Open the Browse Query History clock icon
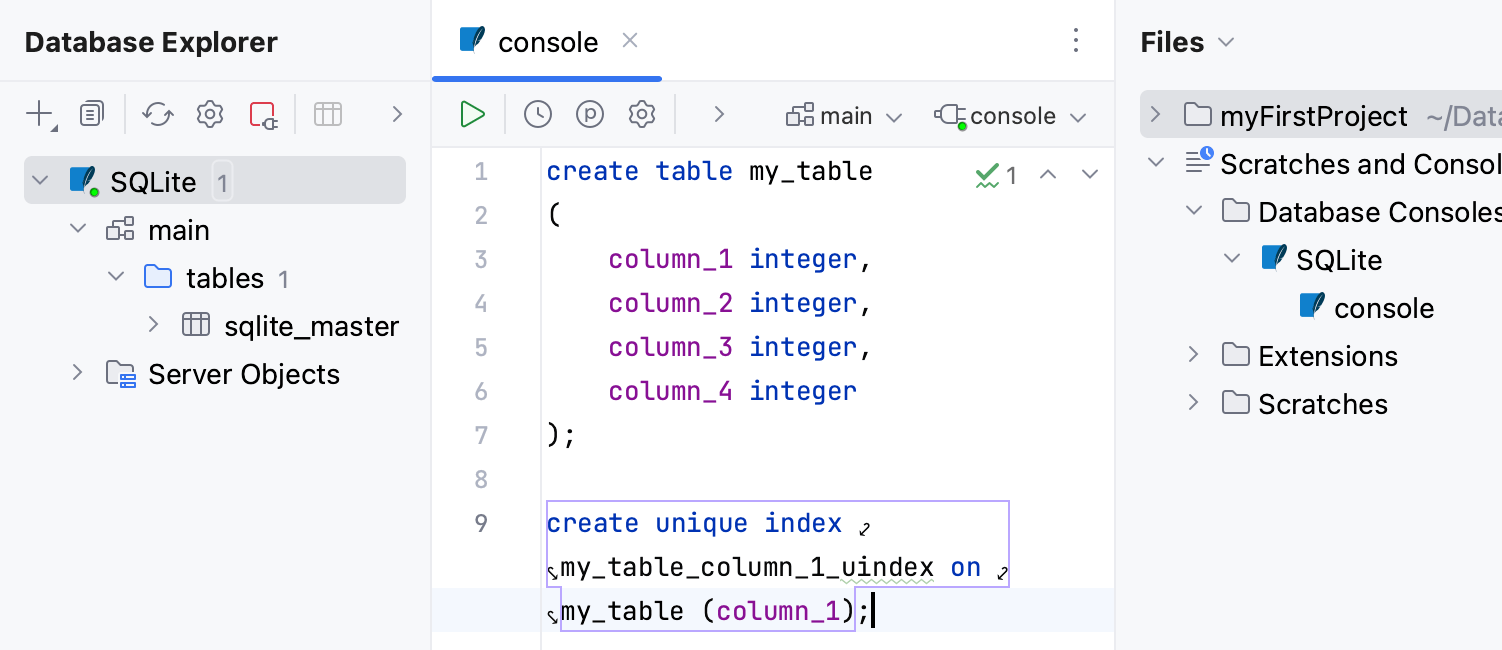The height and width of the screenshot is (650, 1502). tap(538, 115)
